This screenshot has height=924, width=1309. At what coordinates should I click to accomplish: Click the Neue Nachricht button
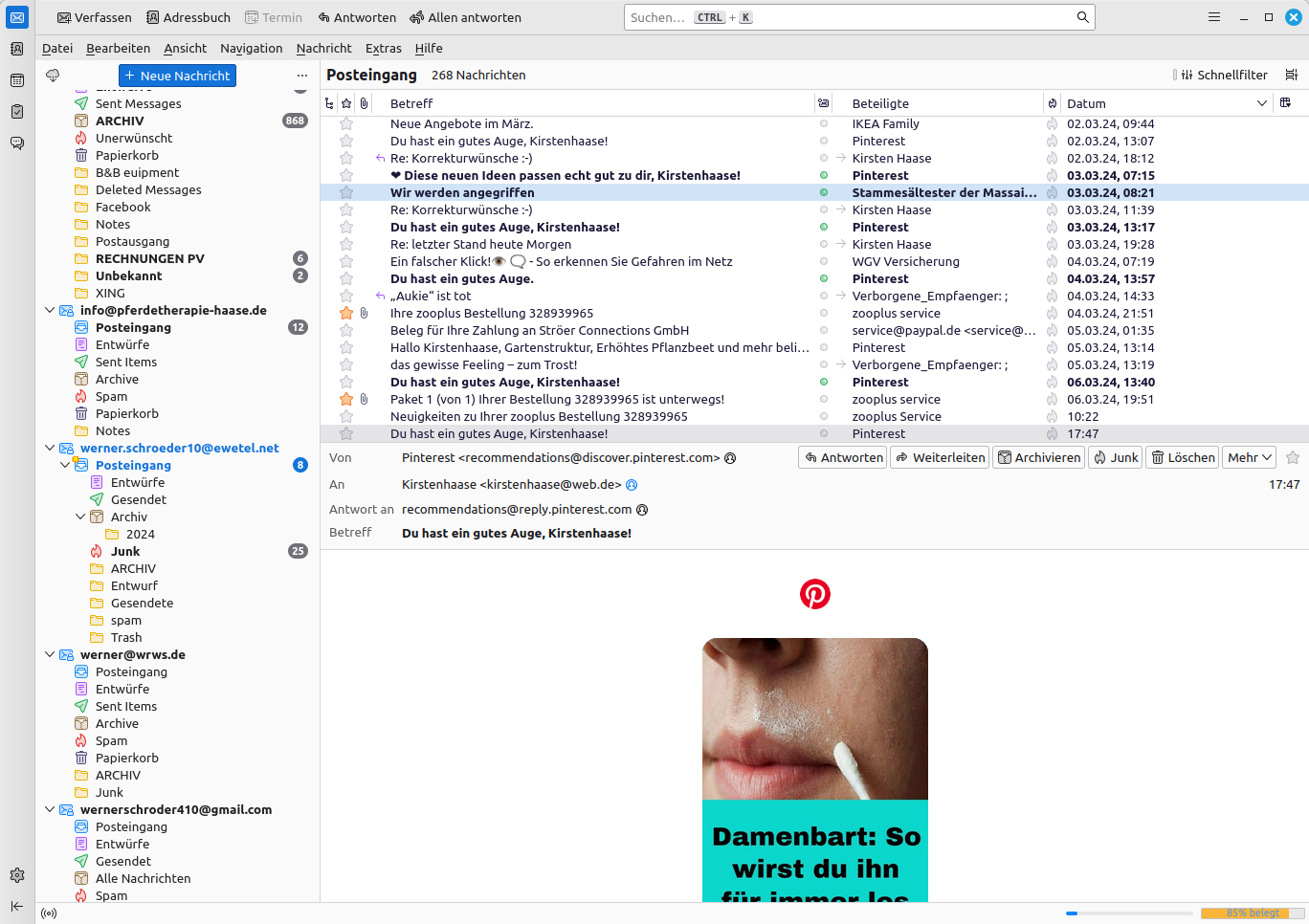coord(177,76)
